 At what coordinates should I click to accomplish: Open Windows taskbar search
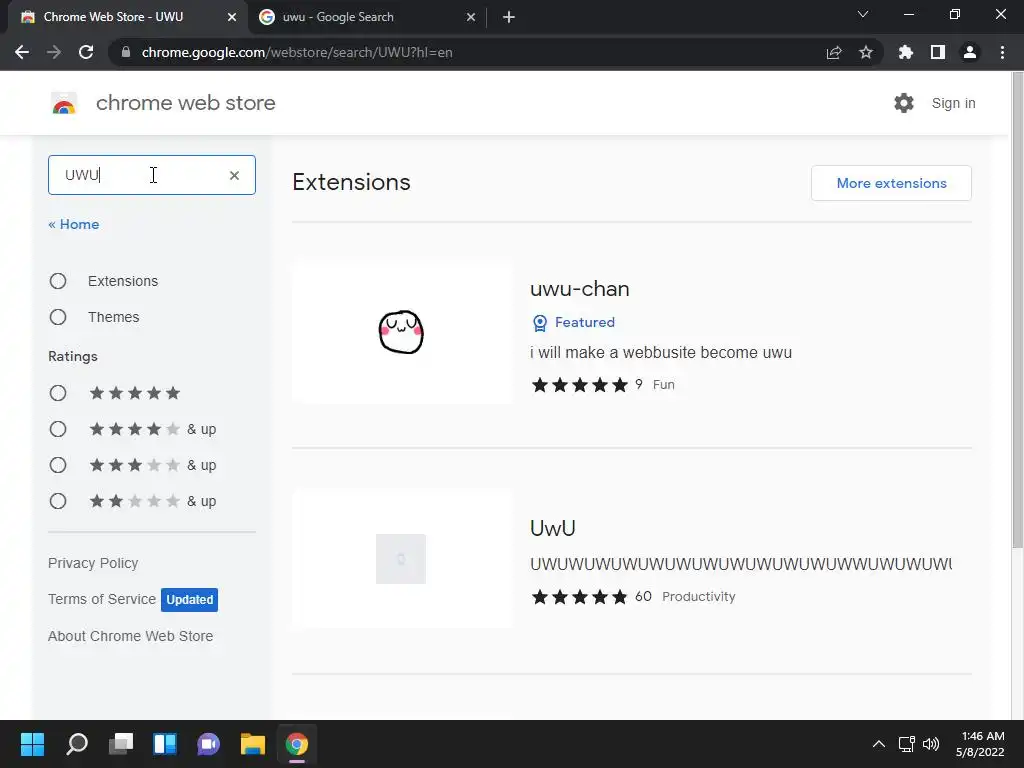point(77,744)
